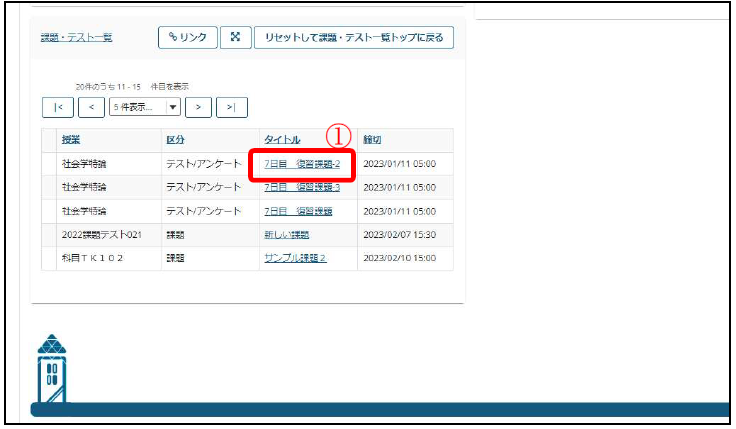Select the 2022課題テスト021 row cell
This screenshot has width=736, height=429.
coord(103,235)
